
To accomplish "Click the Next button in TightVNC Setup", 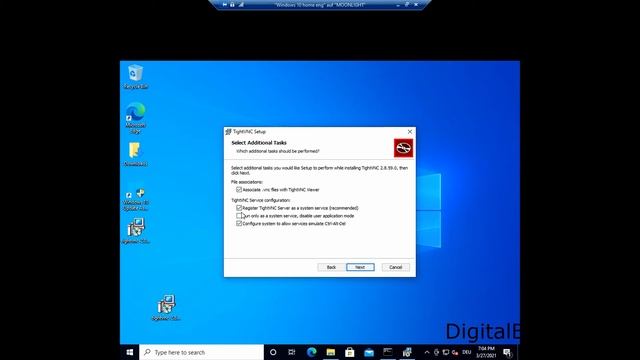I will (360, 267).
